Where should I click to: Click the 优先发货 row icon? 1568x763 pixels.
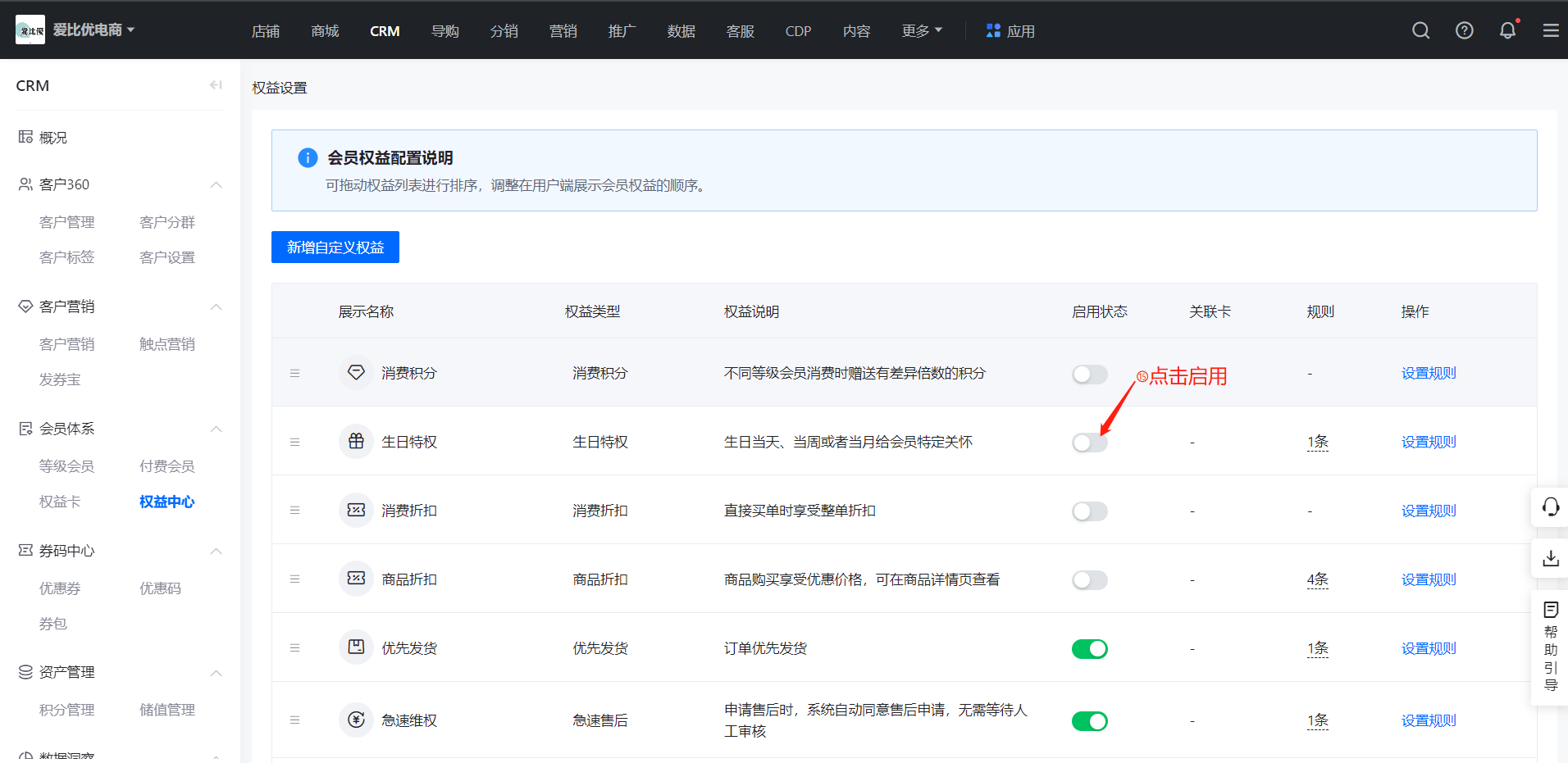[356, 647]
